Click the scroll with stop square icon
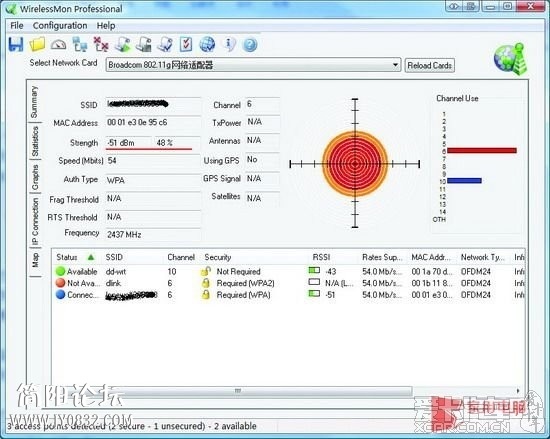The image size is (550, 439). tap(144, 45)
